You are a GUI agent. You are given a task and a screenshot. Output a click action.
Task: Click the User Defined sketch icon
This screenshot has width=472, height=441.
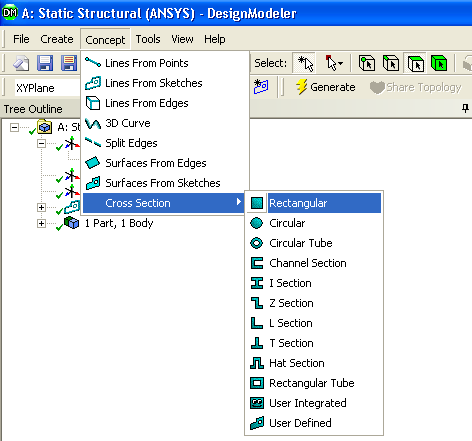point(257,423)
